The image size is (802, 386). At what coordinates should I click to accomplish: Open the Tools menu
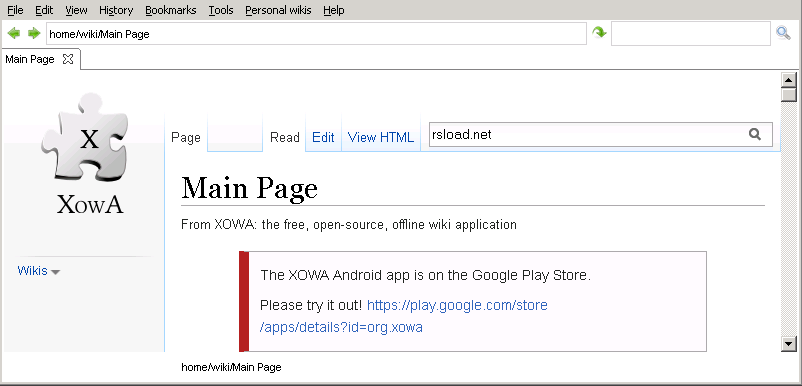click(221, 10)
